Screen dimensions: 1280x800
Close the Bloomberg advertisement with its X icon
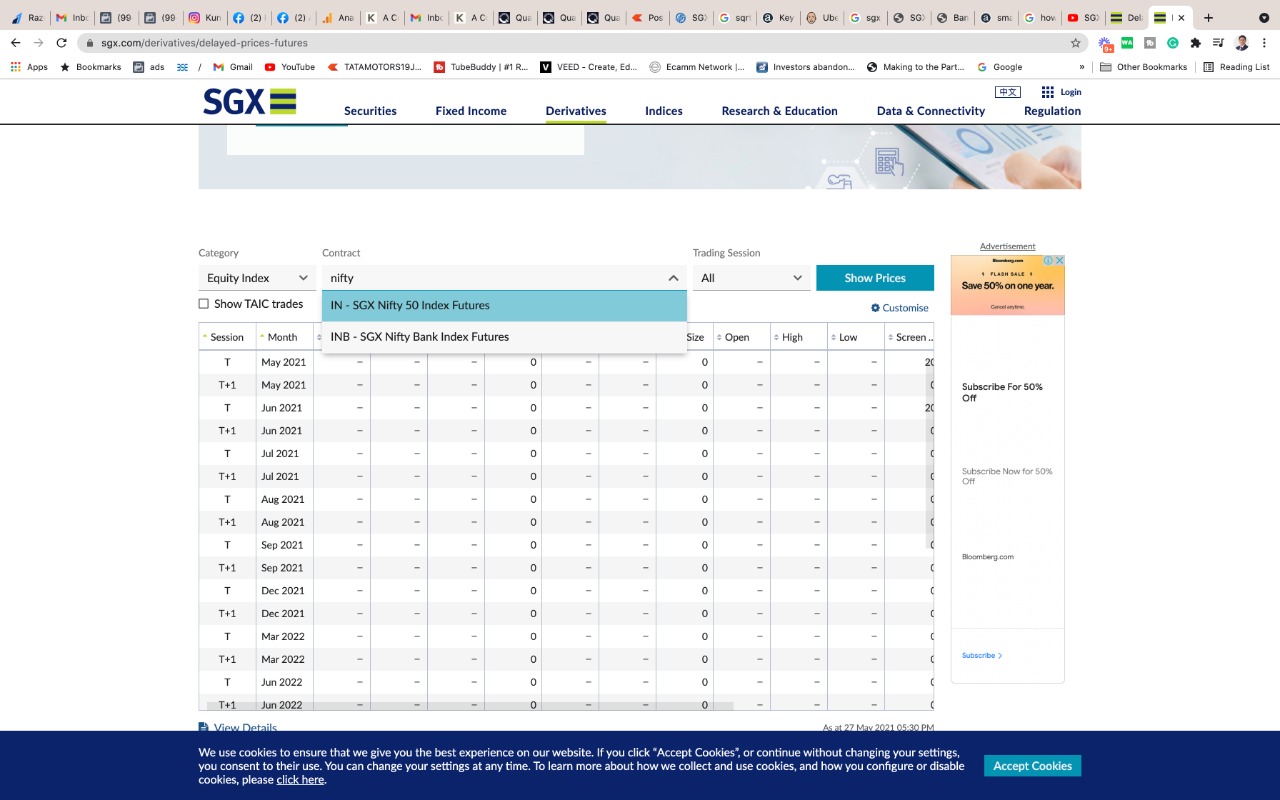(x=1060, y=259)
